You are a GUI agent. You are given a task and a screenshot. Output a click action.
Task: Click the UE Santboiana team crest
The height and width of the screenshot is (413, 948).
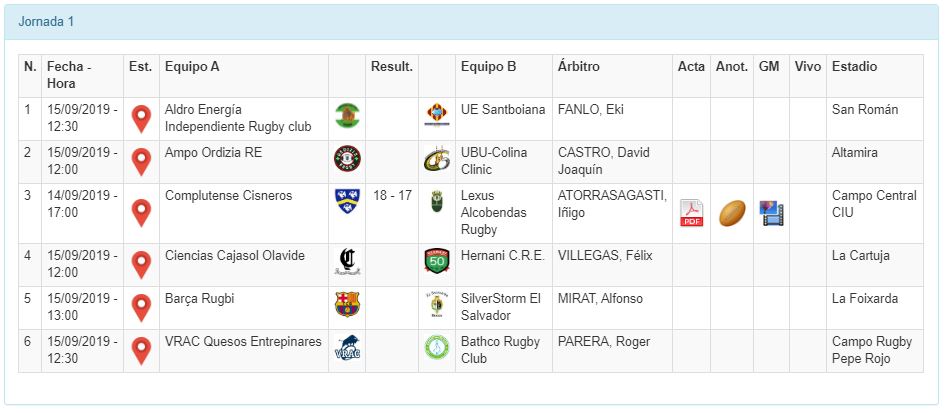click(x=437, y=115)
